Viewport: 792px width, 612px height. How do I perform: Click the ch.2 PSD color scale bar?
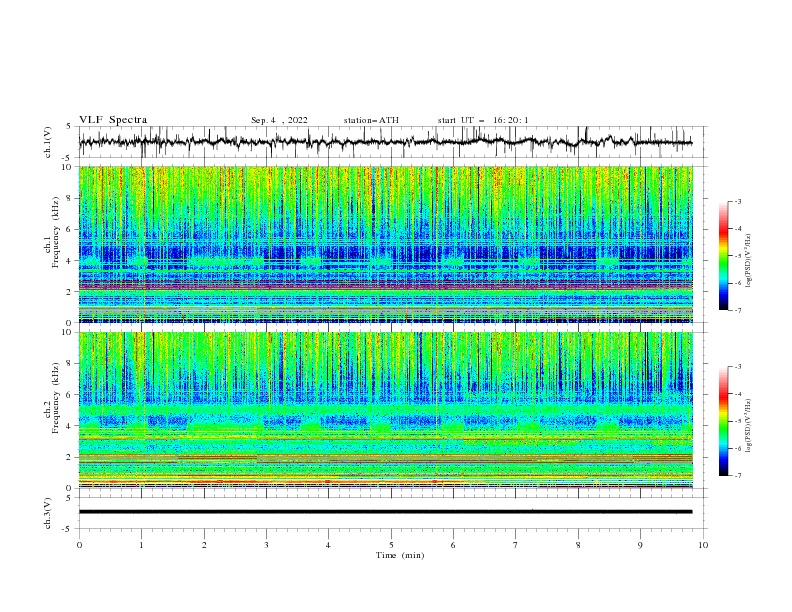point(724,421)
